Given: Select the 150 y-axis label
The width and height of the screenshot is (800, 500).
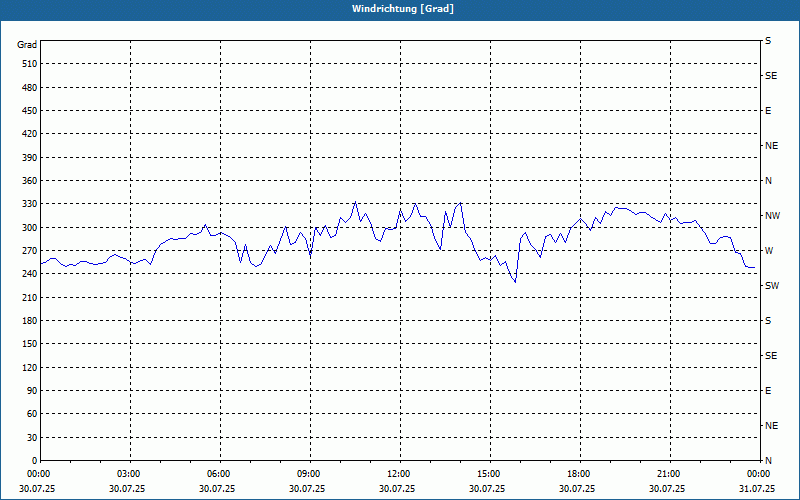Looking at the screenshot, I should tap(30, 344).
